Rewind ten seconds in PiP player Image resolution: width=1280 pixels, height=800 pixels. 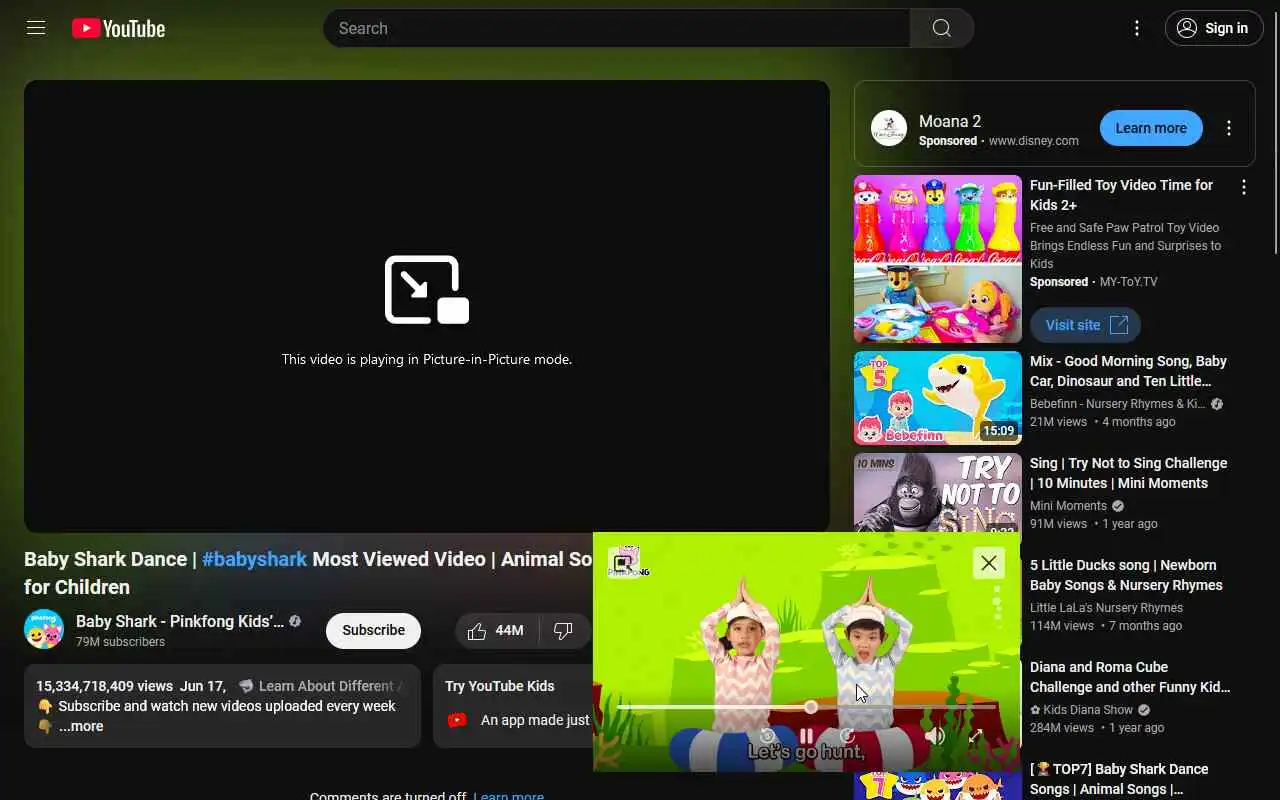767,737
